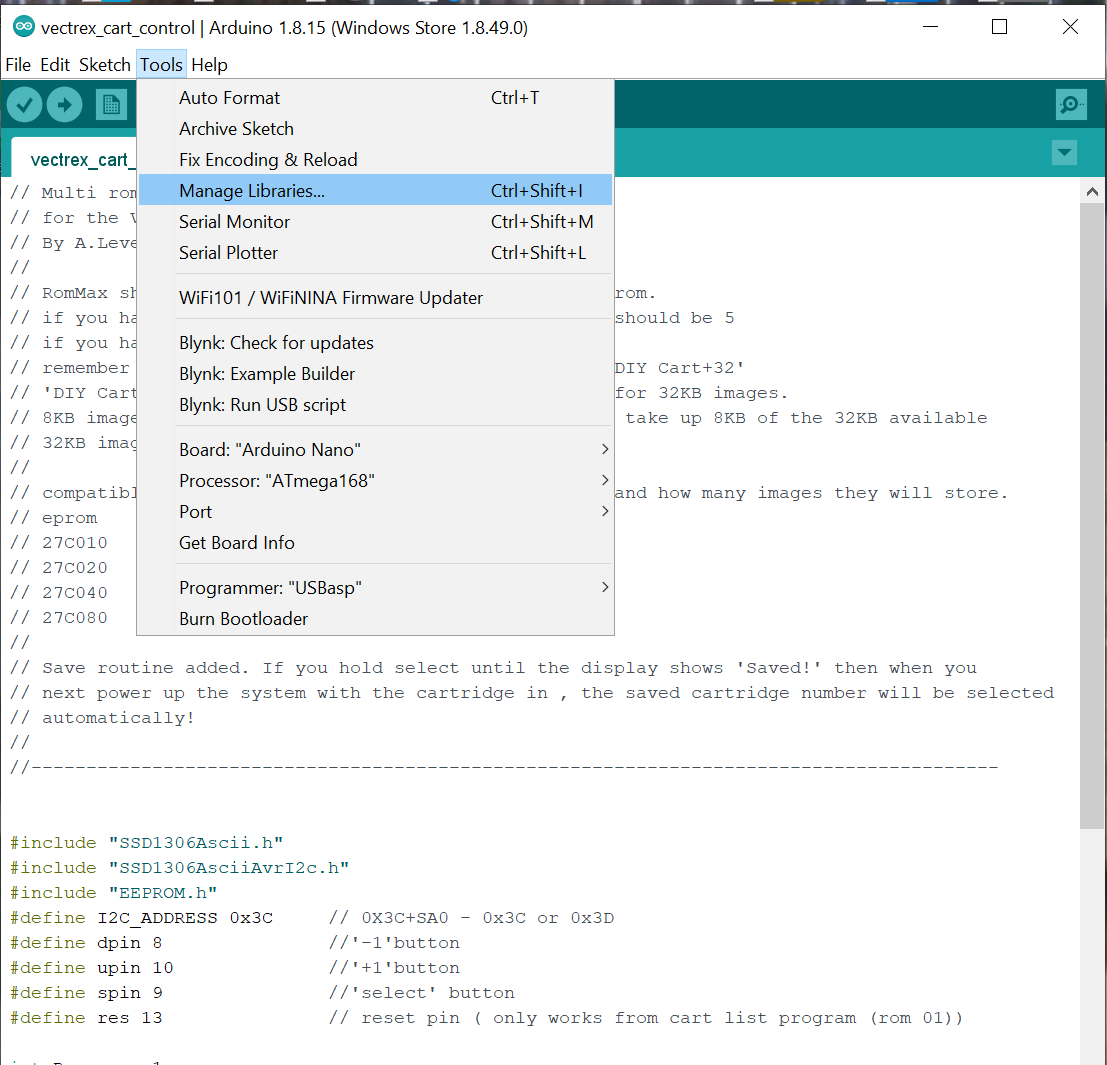Run Blynk: Run USB script

pyautogui.click(x=376, y=405)
